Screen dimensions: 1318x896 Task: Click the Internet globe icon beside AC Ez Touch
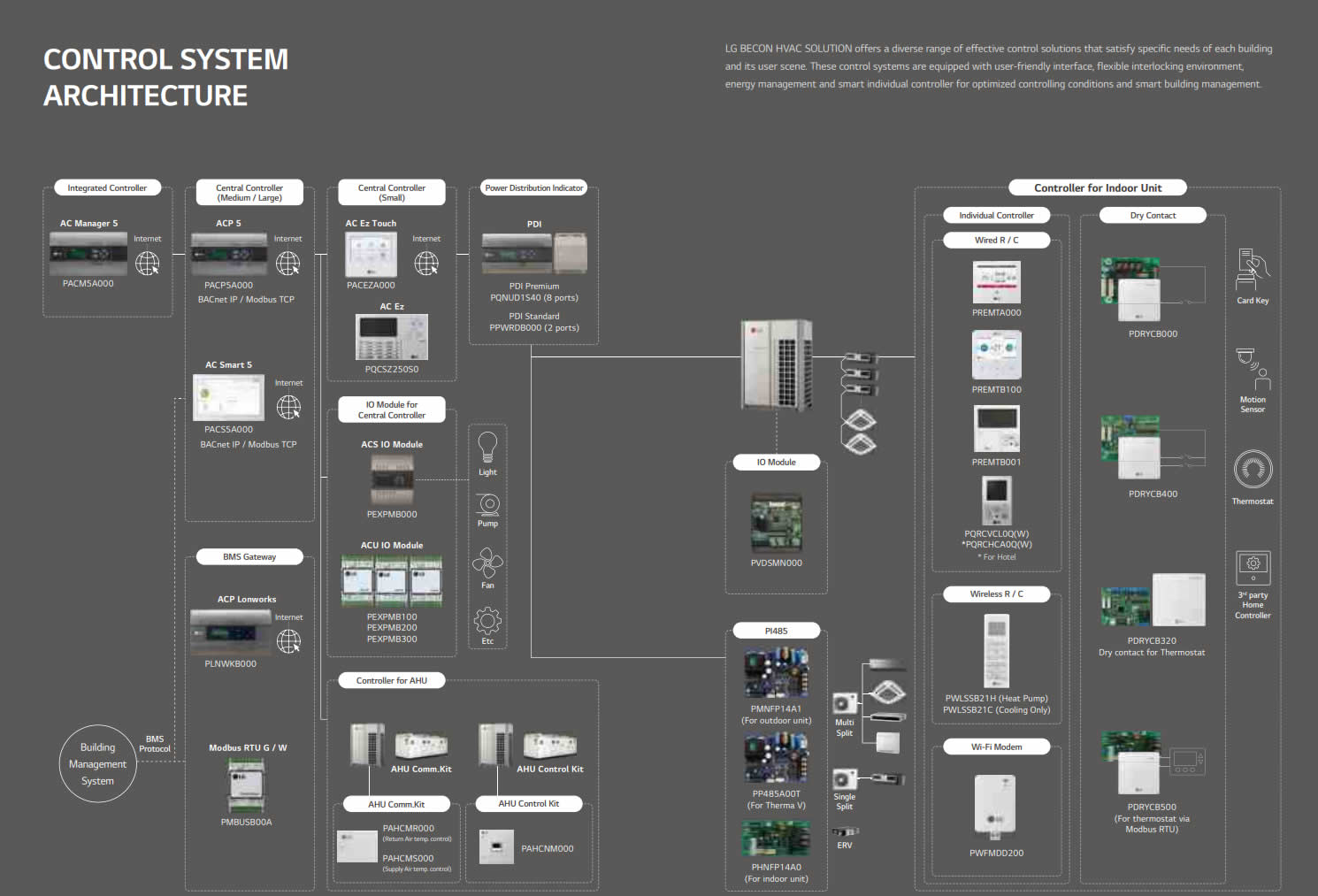click(x=426, y=263)
